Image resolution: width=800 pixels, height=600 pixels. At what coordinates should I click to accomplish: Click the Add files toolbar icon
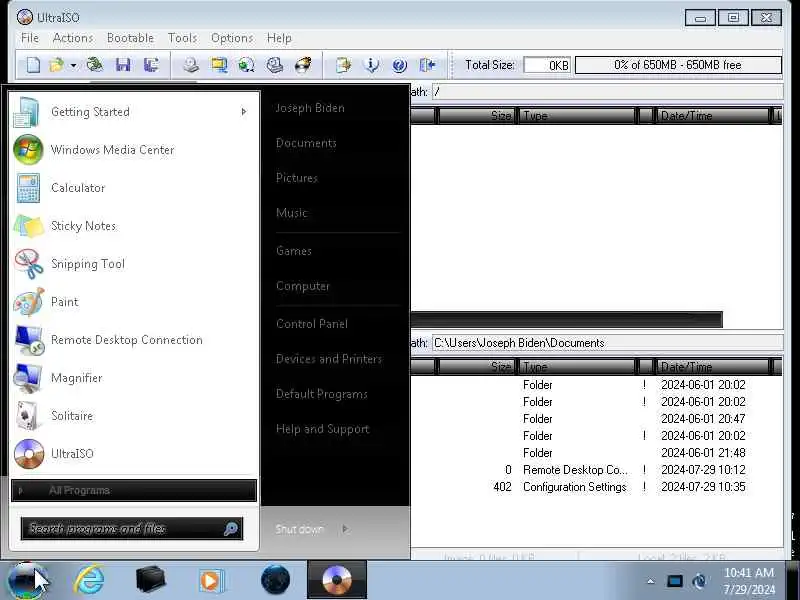click(x=343, y=65)
